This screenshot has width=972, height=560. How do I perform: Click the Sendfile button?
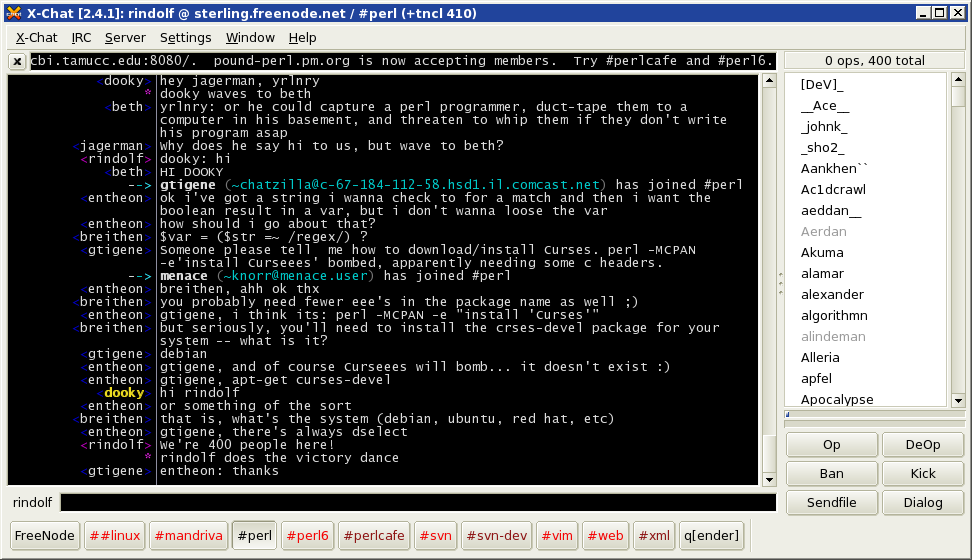point(832,503)
